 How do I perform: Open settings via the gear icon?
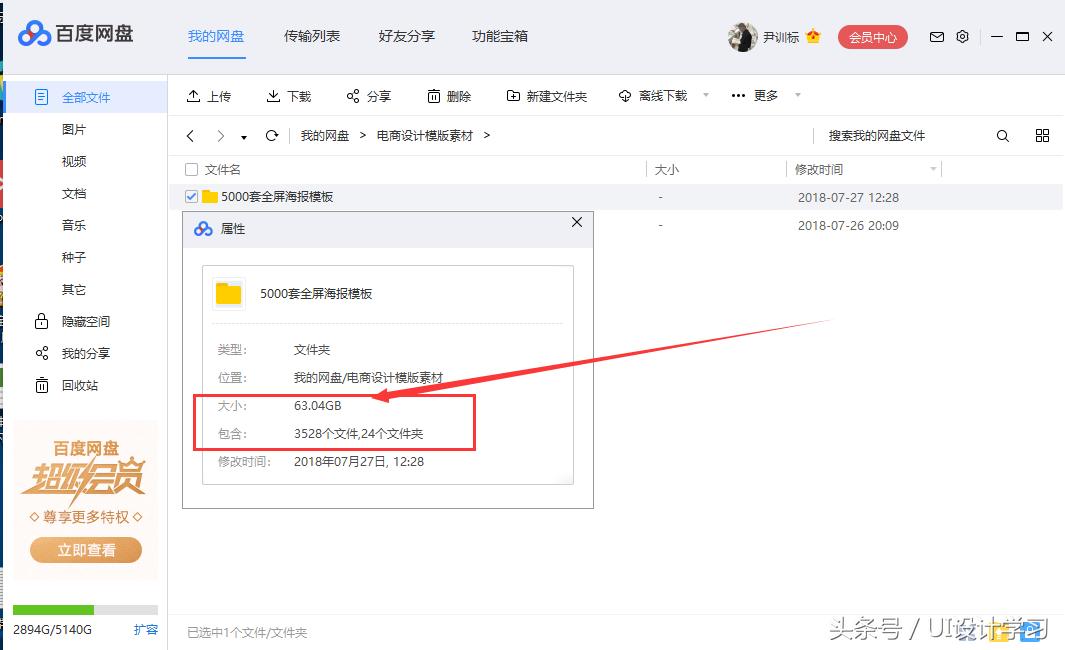pos(962,36)
